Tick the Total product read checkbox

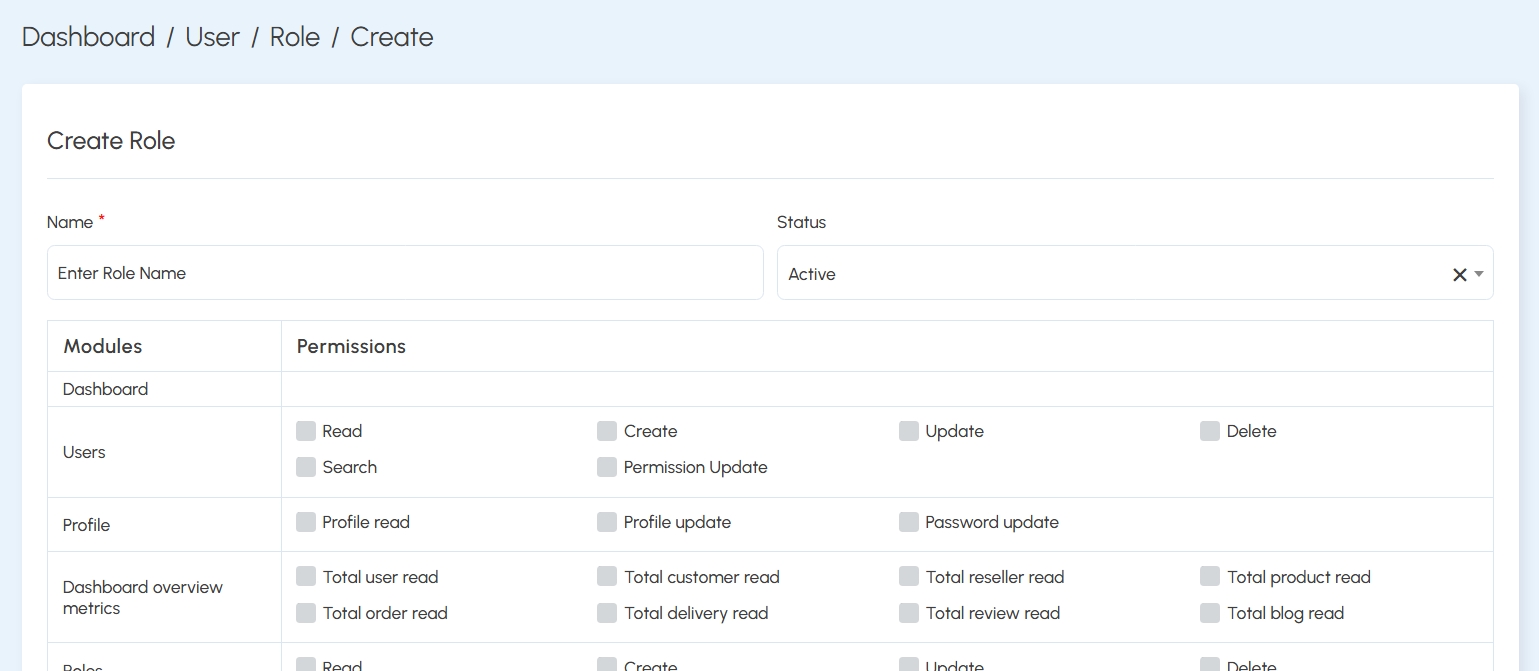[1210, 577]
